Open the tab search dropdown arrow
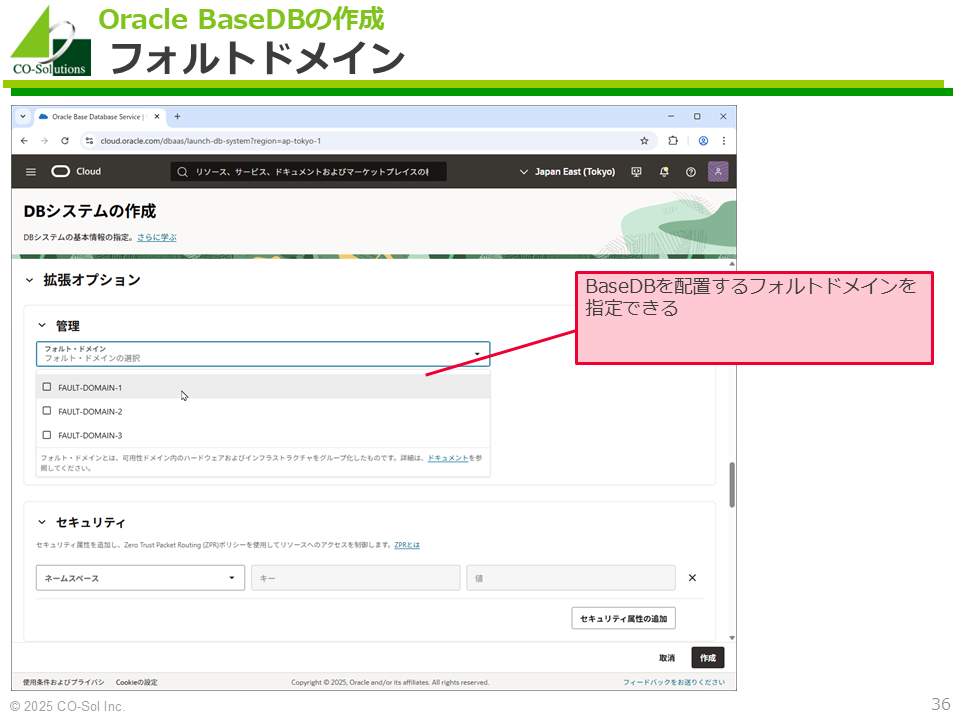The height and width of the screenshot is (720, 960). (x=23, y=116)
